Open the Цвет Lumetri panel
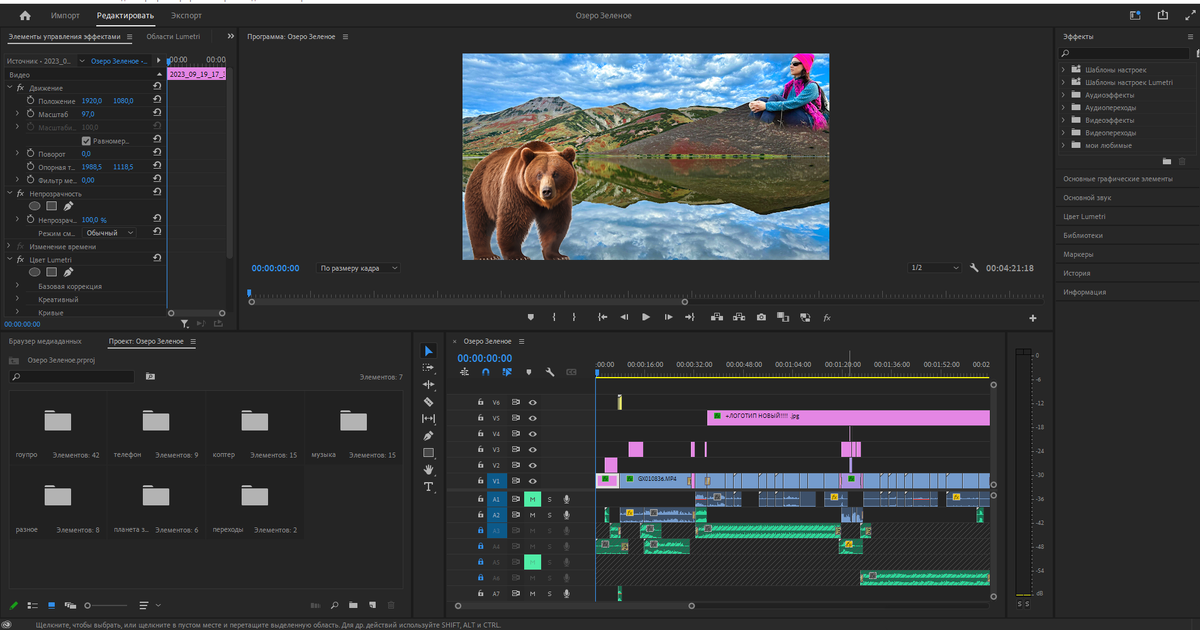1200x630 pixels. coord(1084,217)
